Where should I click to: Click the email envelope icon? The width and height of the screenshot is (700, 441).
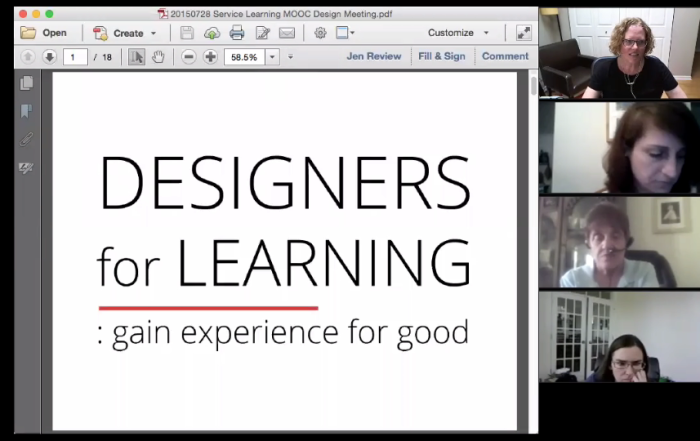pyautogui.click(x=287, y=33)
